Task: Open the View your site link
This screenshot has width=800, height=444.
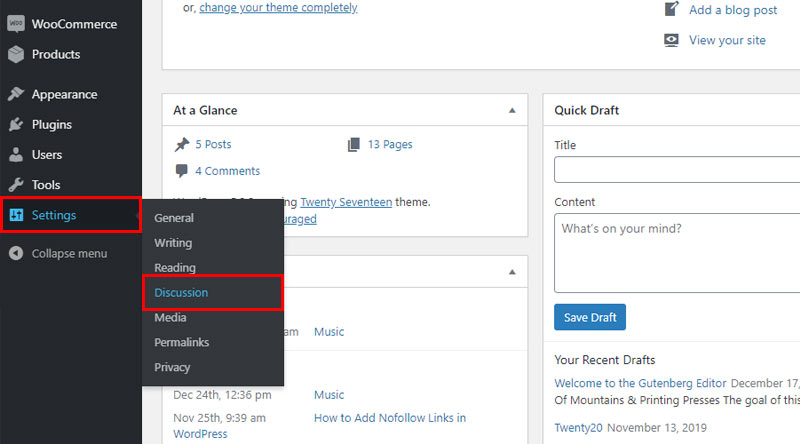Action: [x=727, y=40]
